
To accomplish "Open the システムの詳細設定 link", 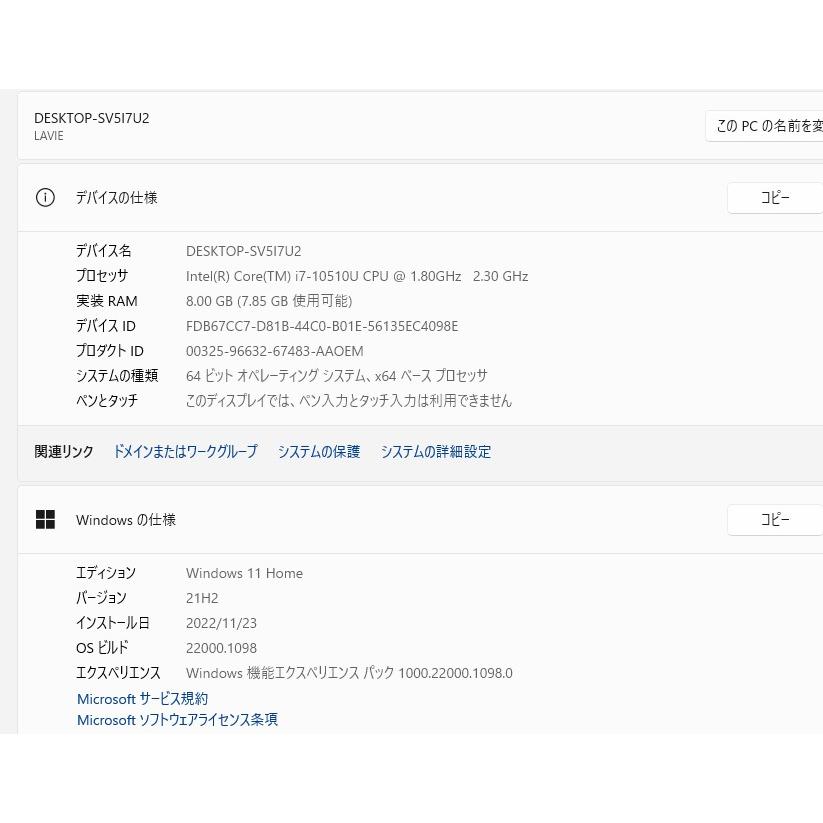I will [x=435, y=452].
